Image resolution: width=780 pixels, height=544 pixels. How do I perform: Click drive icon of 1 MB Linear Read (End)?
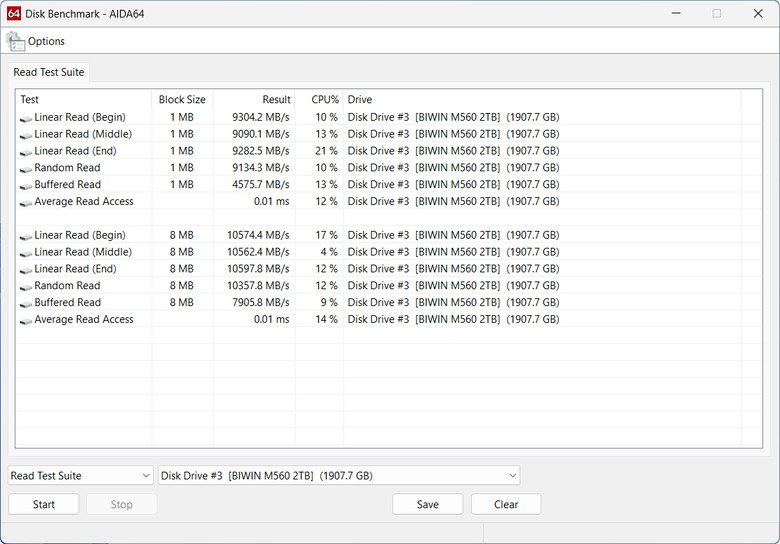tap(26, 153)
